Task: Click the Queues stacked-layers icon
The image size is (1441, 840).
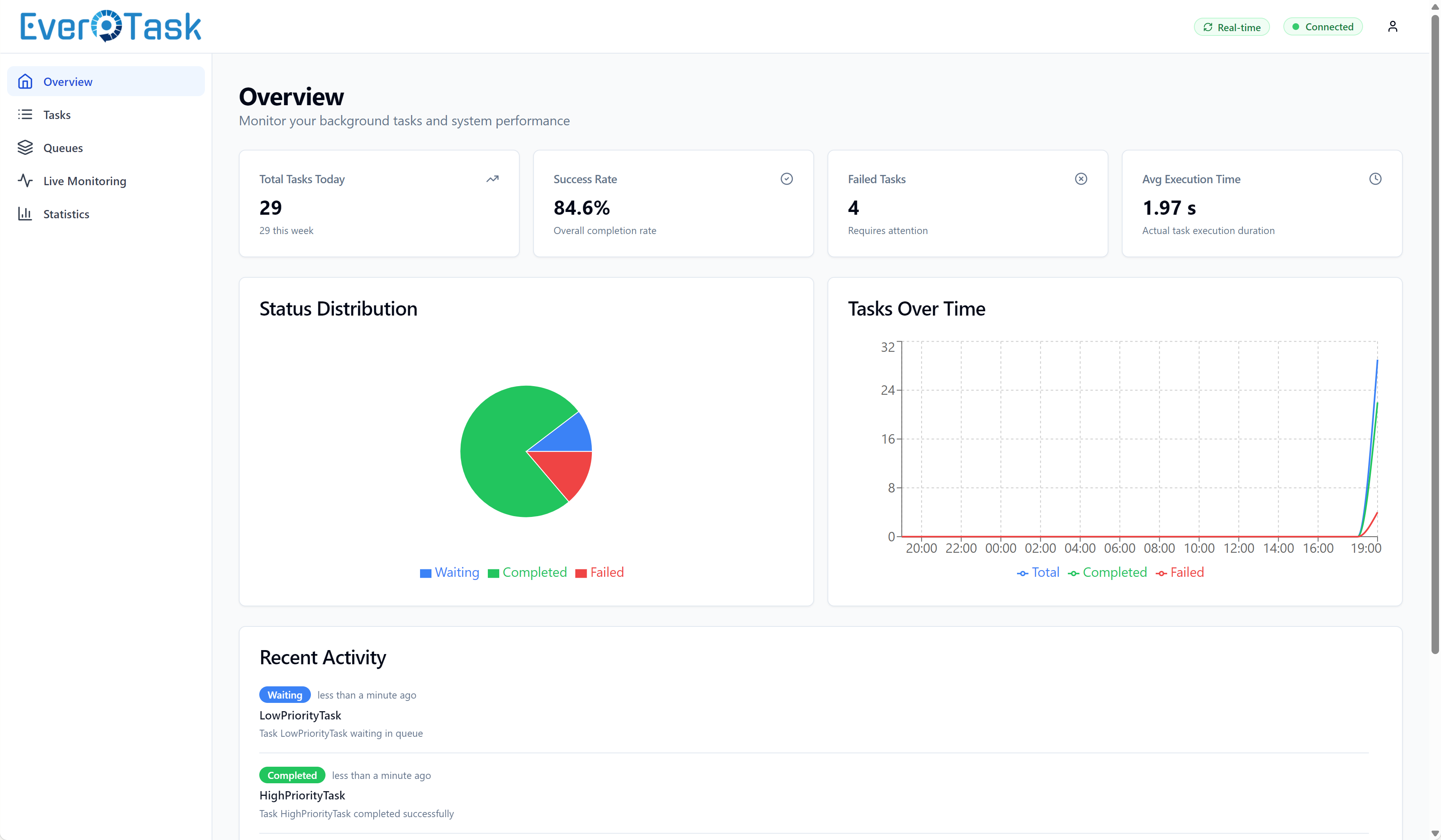Action: coord(25,147)
